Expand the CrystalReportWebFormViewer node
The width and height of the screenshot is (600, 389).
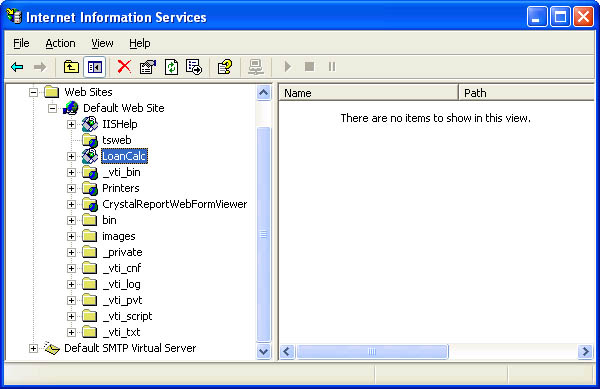coord(71,205)
